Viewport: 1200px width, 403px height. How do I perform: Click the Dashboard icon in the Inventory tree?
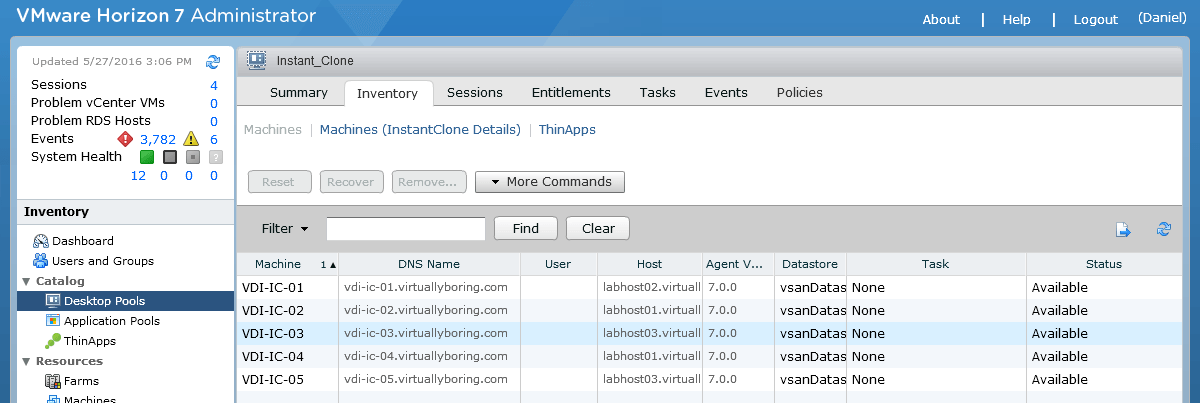click(x=41, y=241)
